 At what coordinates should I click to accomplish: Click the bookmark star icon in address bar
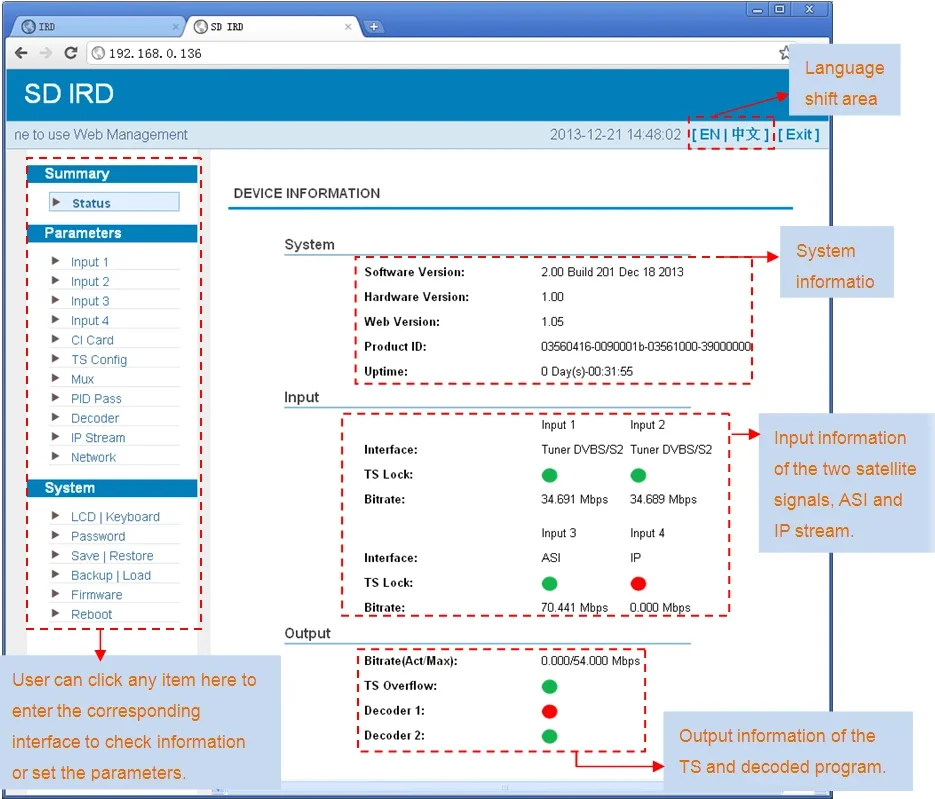[x=784, y=52]
